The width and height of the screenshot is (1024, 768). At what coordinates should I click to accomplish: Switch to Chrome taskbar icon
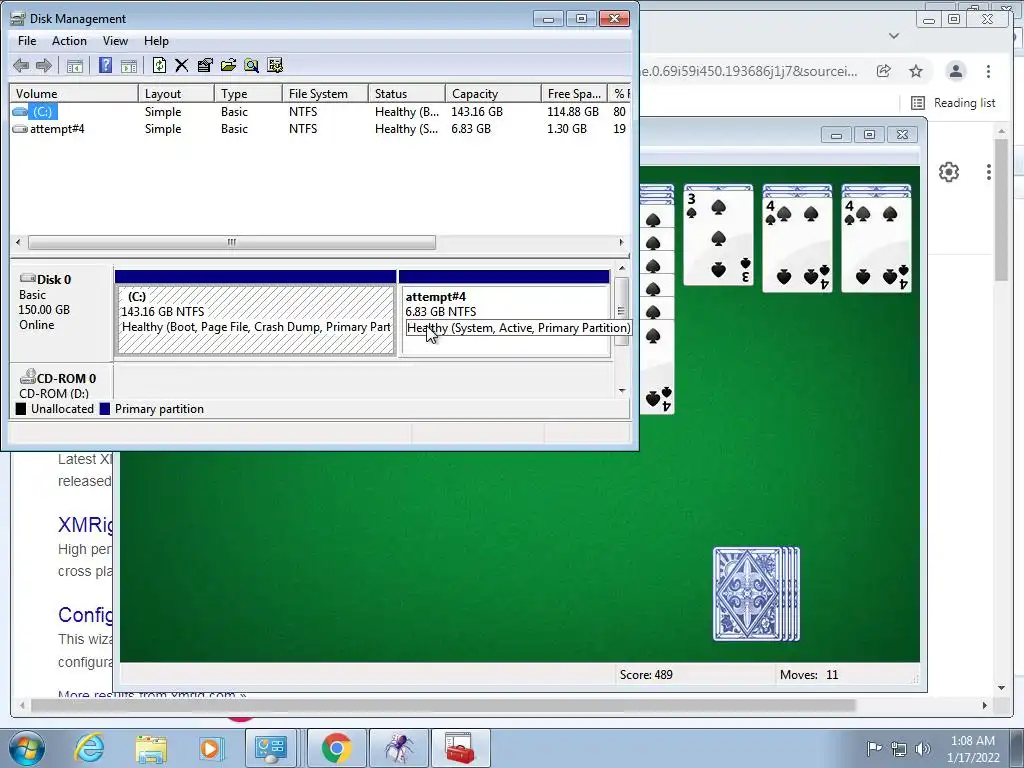tap(336, 748)
